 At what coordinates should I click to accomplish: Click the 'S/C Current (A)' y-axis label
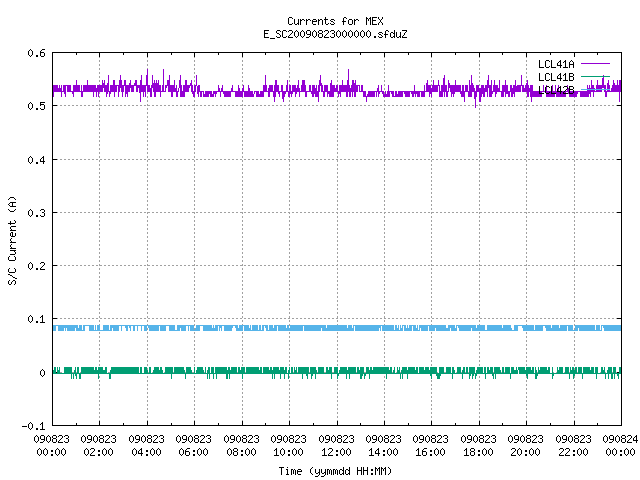point(13,240)
